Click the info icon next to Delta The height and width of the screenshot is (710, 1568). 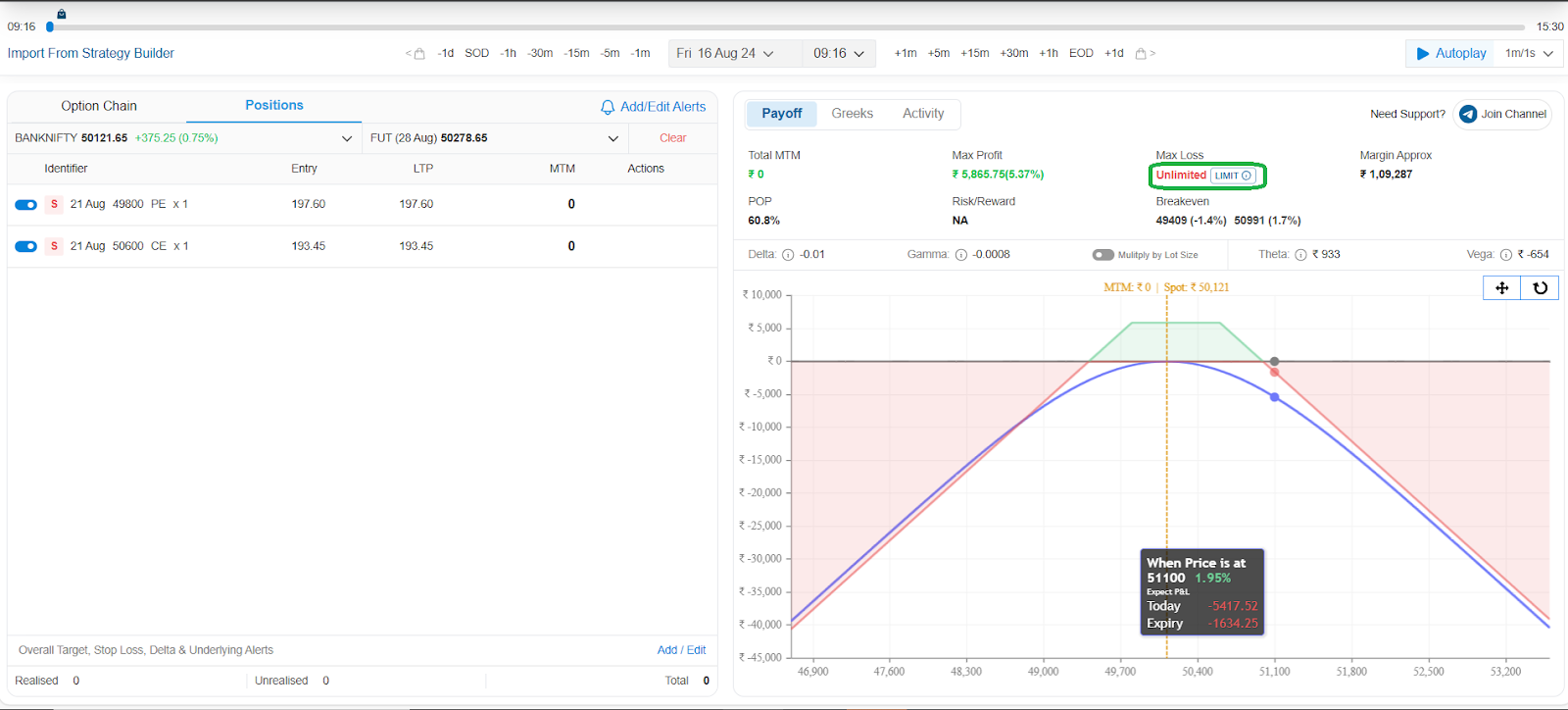coord(788,255)
